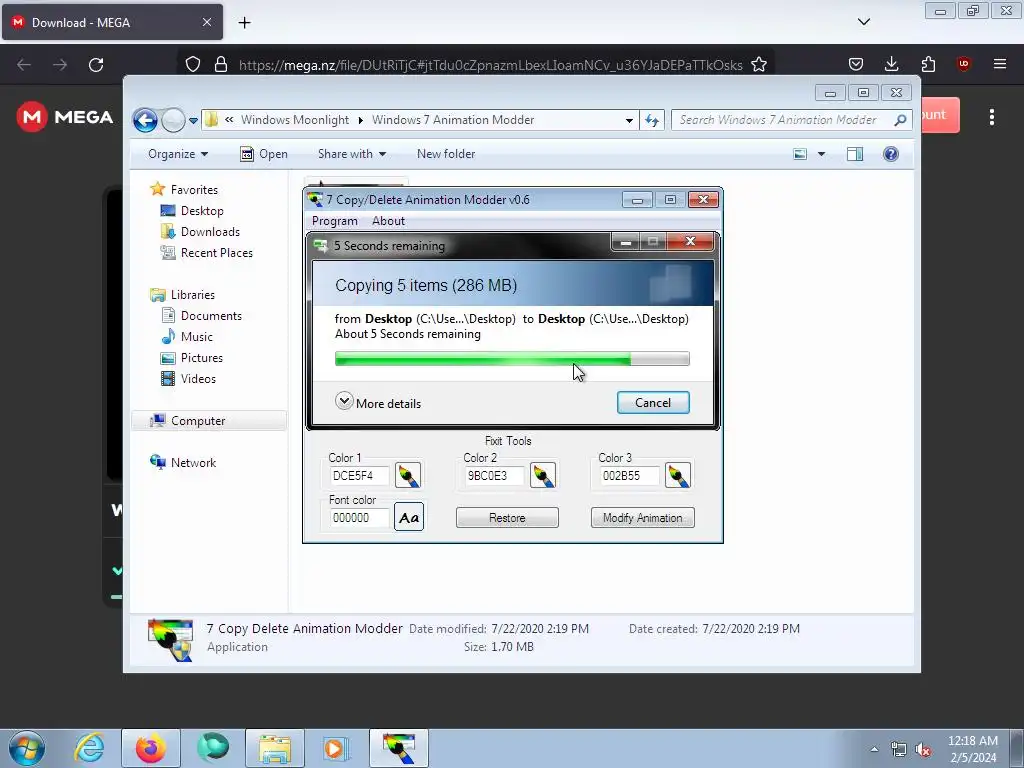This screenshot has height=768, width=1024.
Task: Click New folder in Explorer toolbar
Action: [x=446, y=154]
